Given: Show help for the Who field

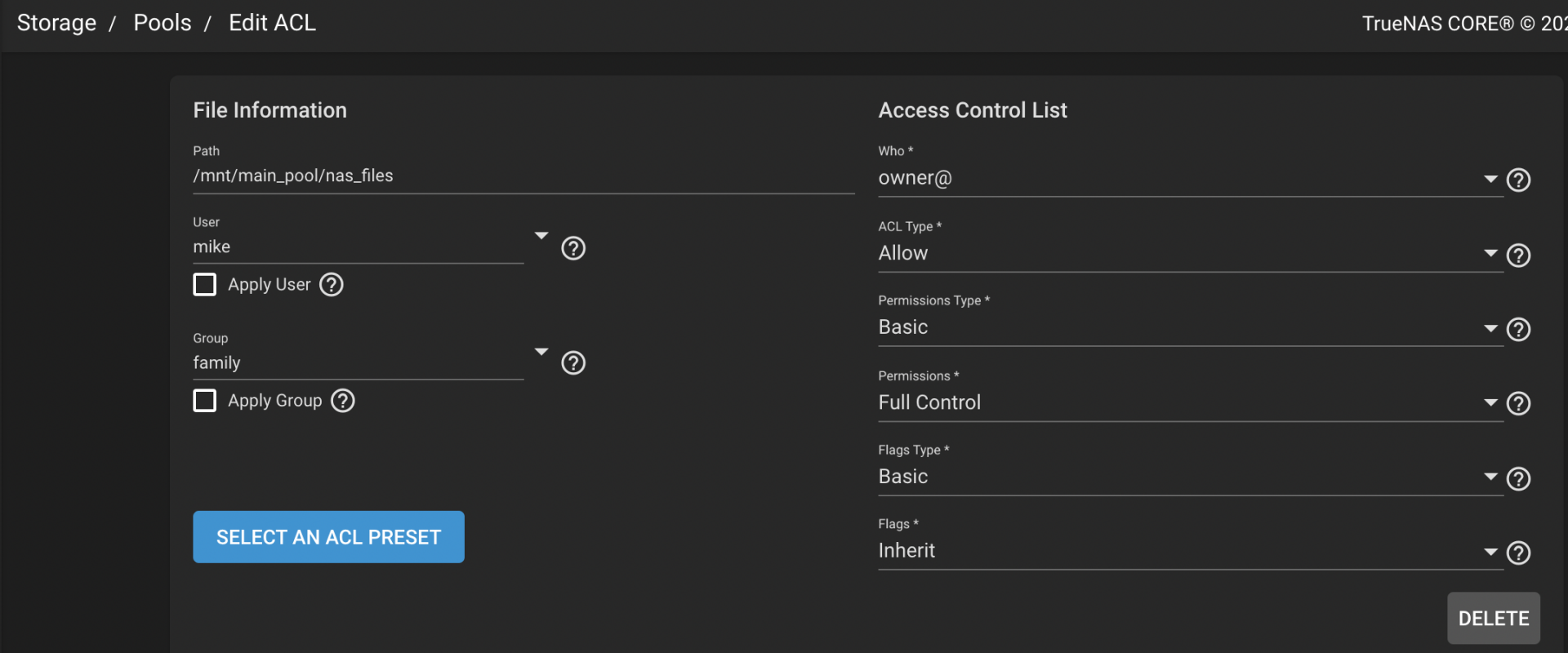Looking at the screenshot, I should pyautogui.click(x=1518, y=180).
